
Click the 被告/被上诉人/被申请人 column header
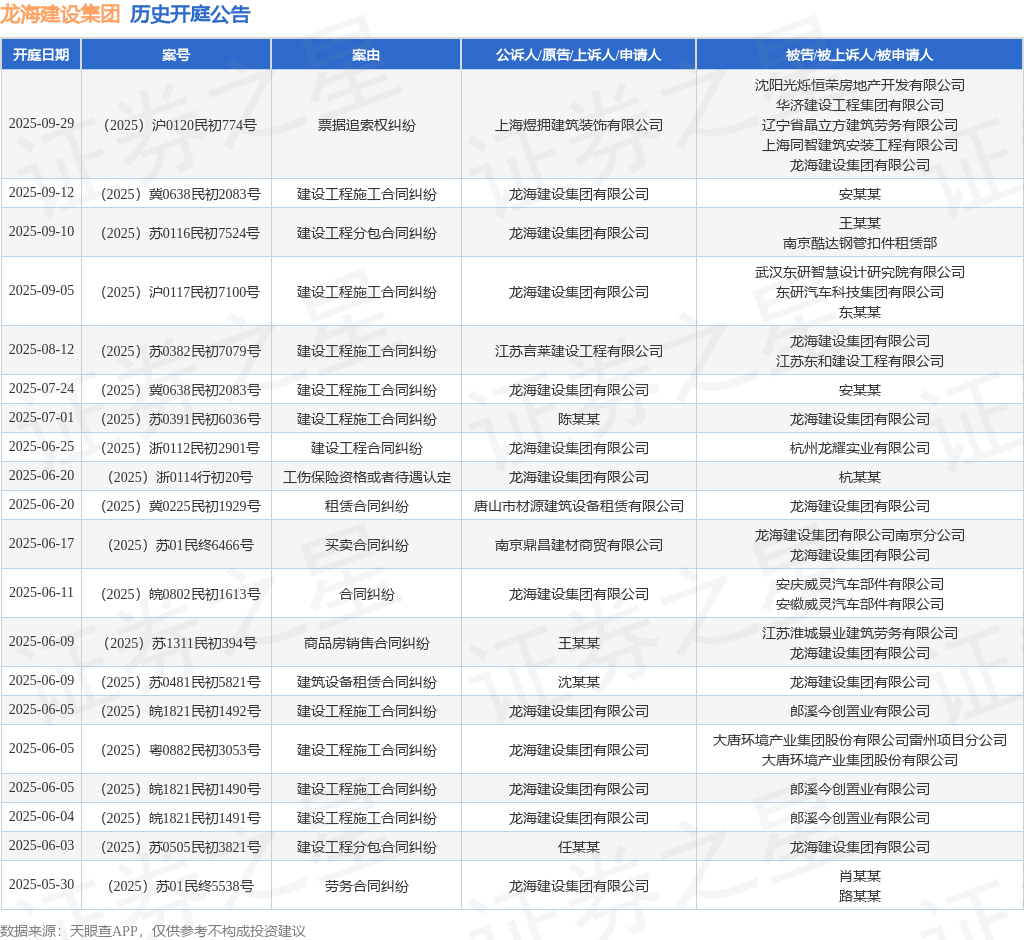tap(859, 55)
